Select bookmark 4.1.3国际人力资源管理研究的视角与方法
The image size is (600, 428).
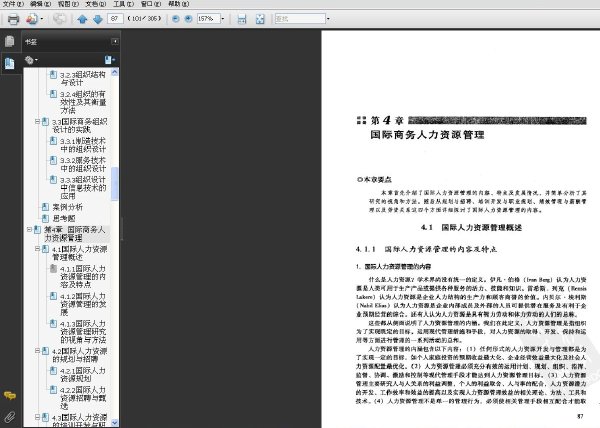click(83, 332)
